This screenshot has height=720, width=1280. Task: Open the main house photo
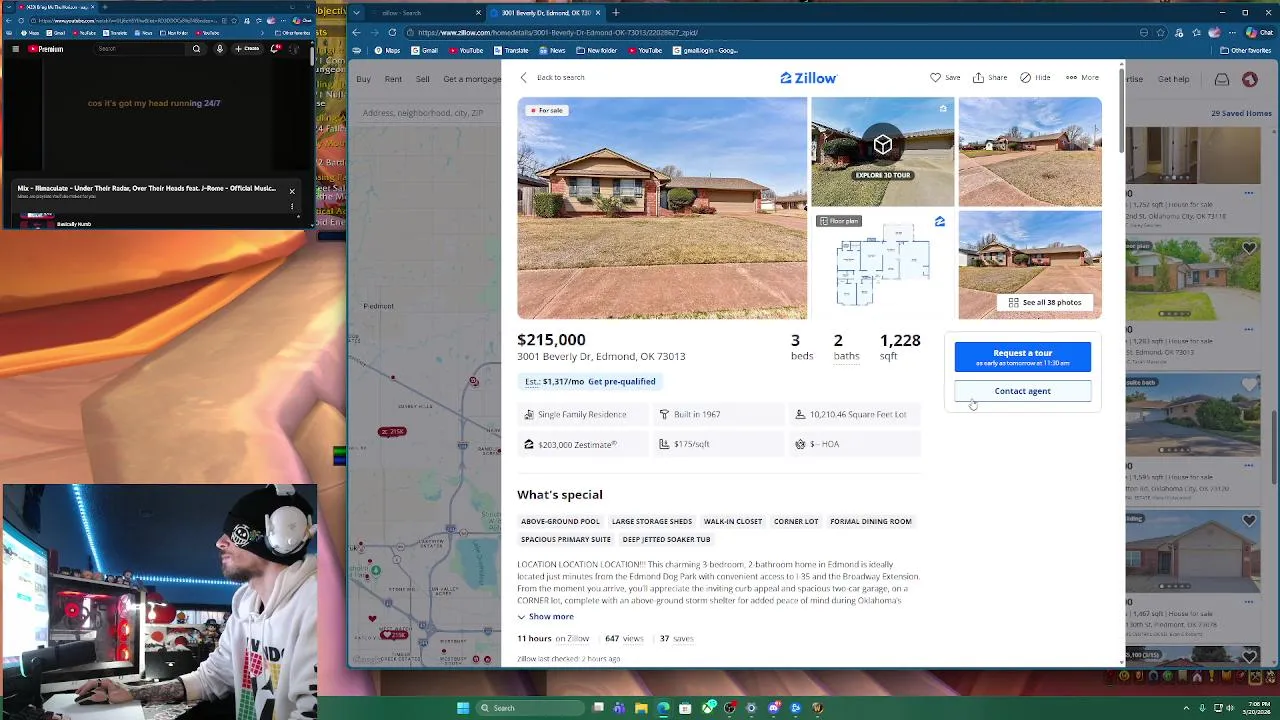coord(662,208)
